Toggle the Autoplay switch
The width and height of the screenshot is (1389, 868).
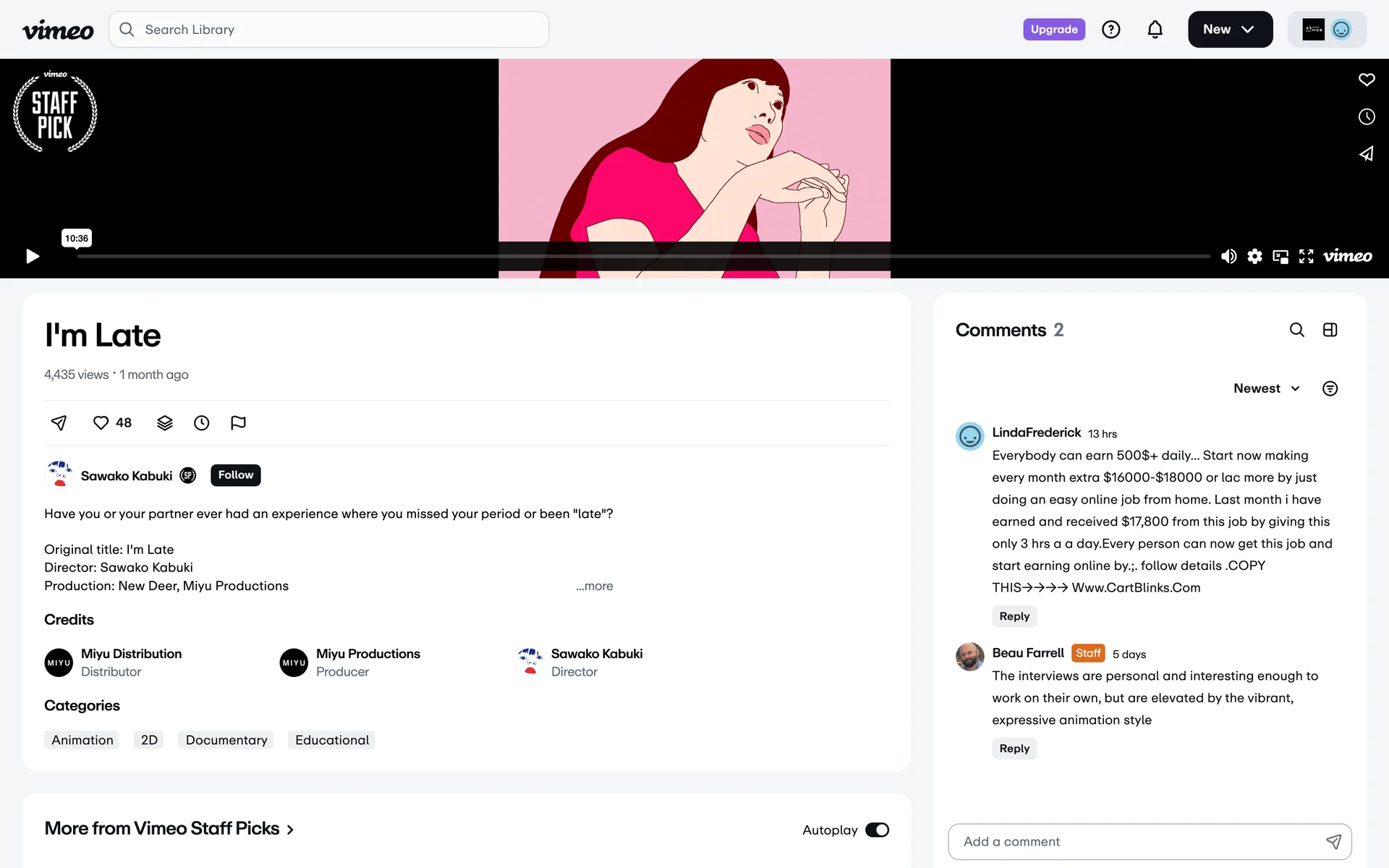[x=877, y=830]
